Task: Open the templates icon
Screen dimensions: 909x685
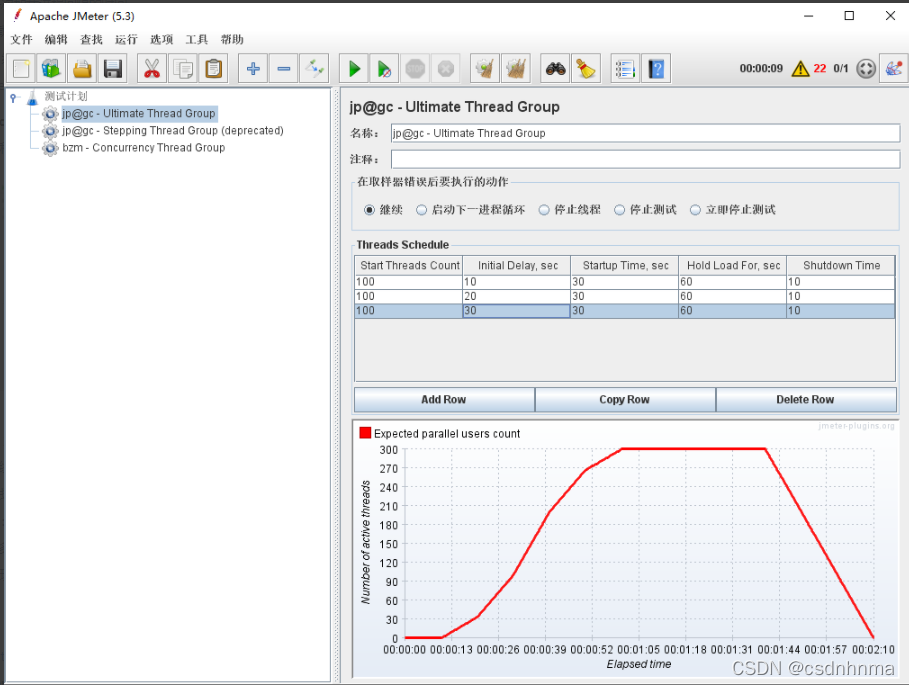Action: click(51, 69)
